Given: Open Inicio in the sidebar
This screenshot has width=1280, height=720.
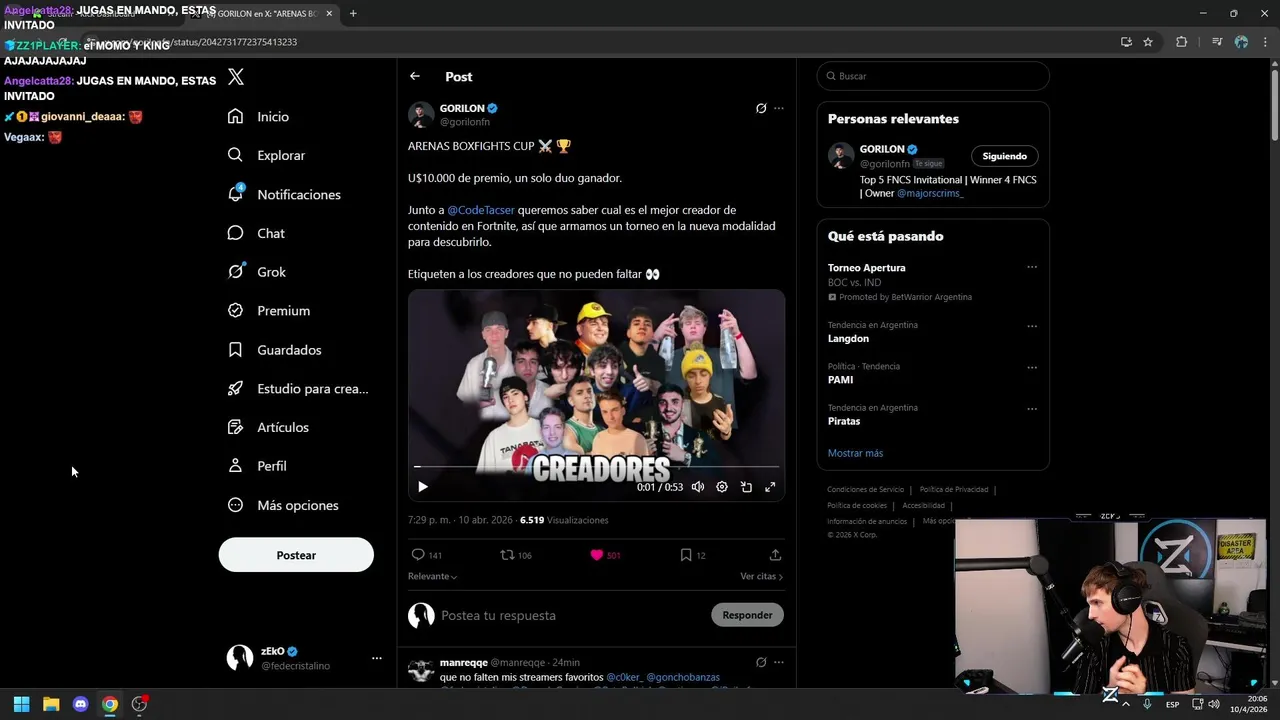Looking at the screenshot, I should tap(258, 116).
